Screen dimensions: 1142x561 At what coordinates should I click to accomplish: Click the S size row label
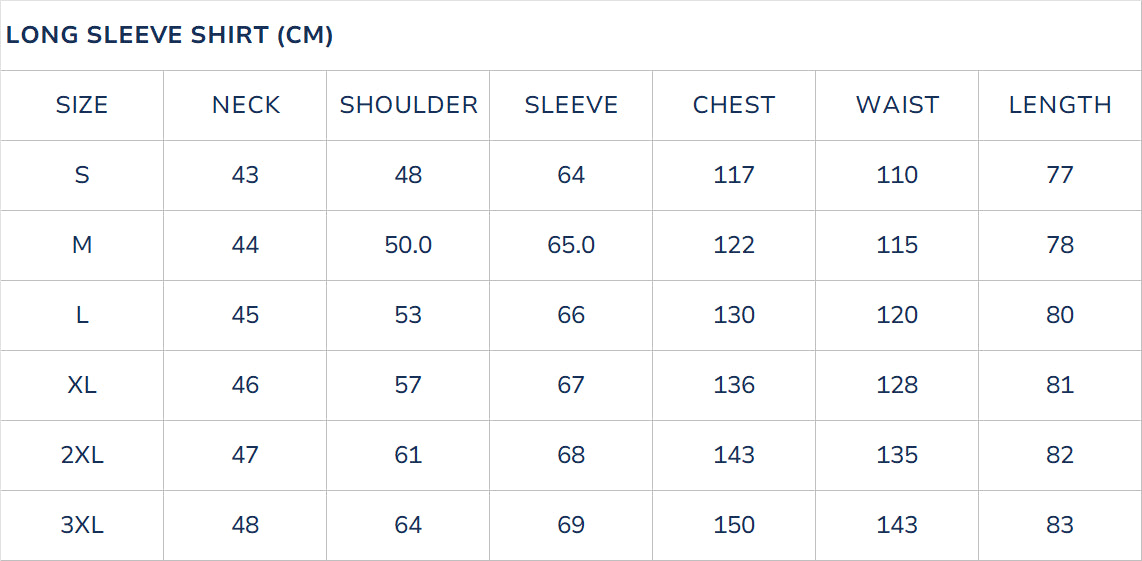(x=82, y=175)
